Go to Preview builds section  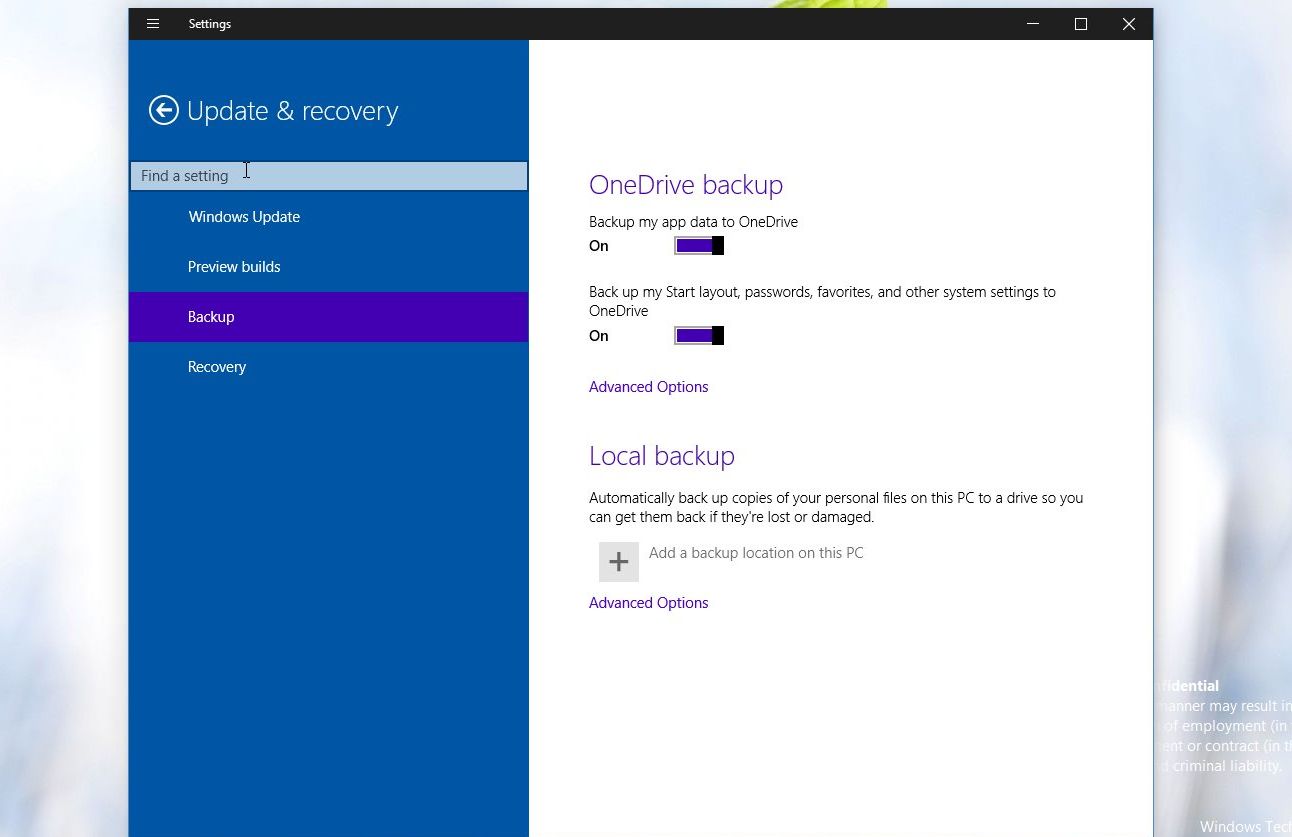pyautogui.click(x=234, y=267)
